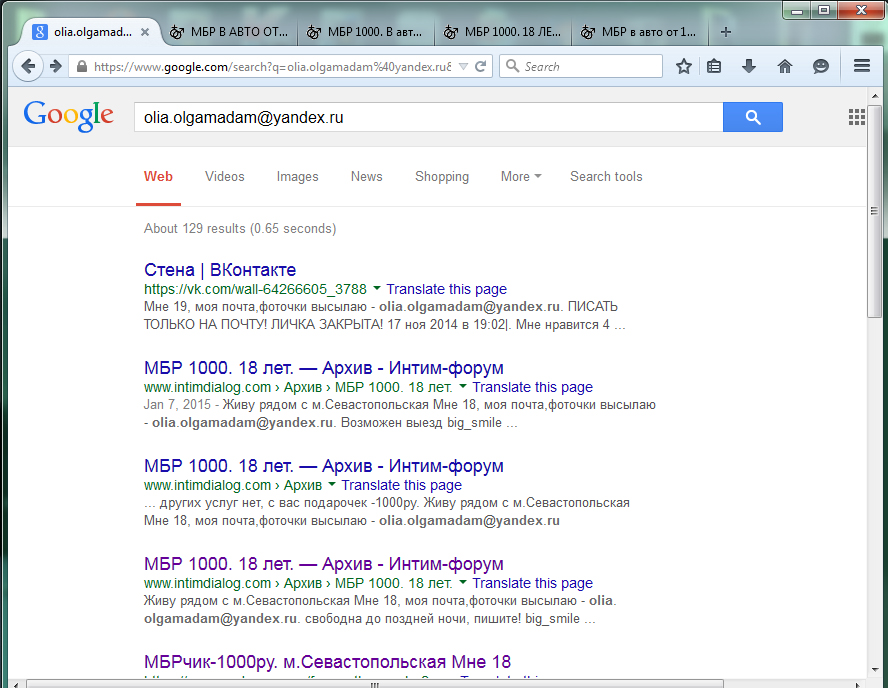Image resolution: width=888 pixels, height=688 pixels.
Task: Click the browser Back arrow button
Action: (28, 66)
